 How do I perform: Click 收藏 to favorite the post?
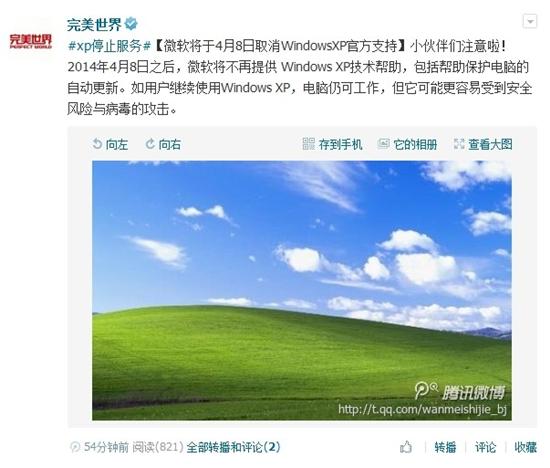[525, 447]
